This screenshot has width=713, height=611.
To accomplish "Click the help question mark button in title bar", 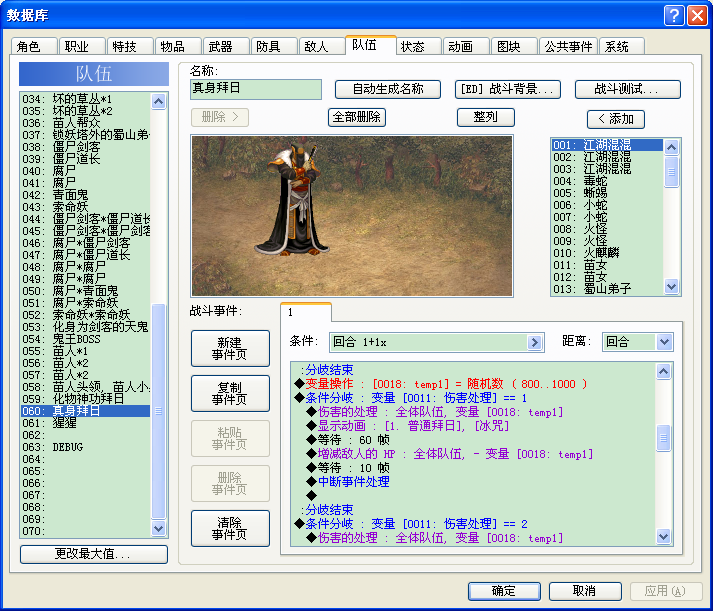I will (x=674, y=15).
